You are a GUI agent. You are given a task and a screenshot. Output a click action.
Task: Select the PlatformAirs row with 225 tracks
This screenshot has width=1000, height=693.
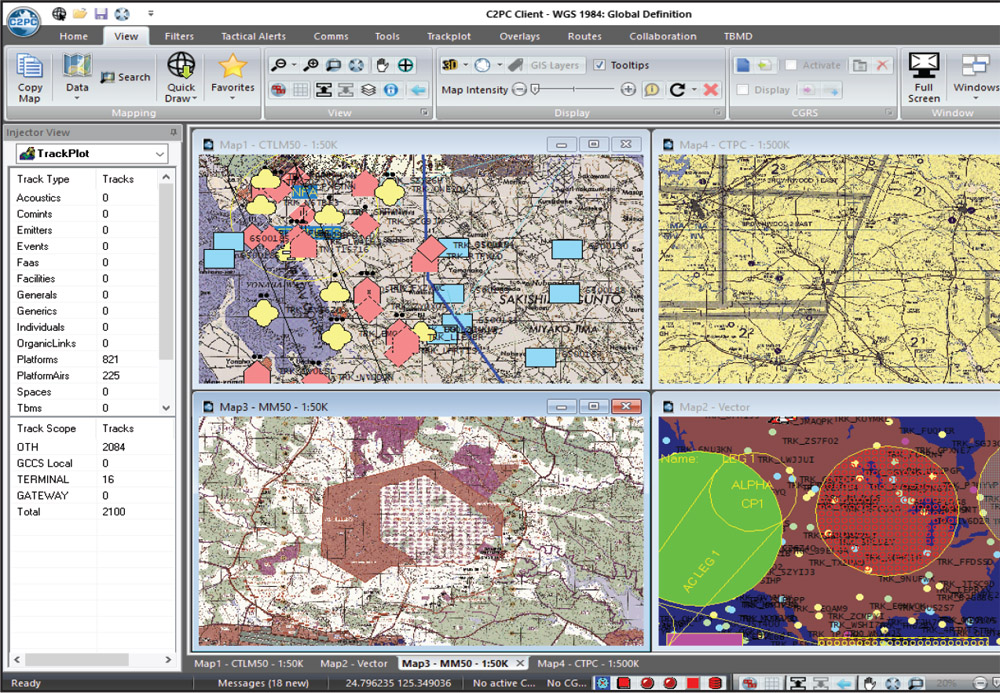click(84, 376)
